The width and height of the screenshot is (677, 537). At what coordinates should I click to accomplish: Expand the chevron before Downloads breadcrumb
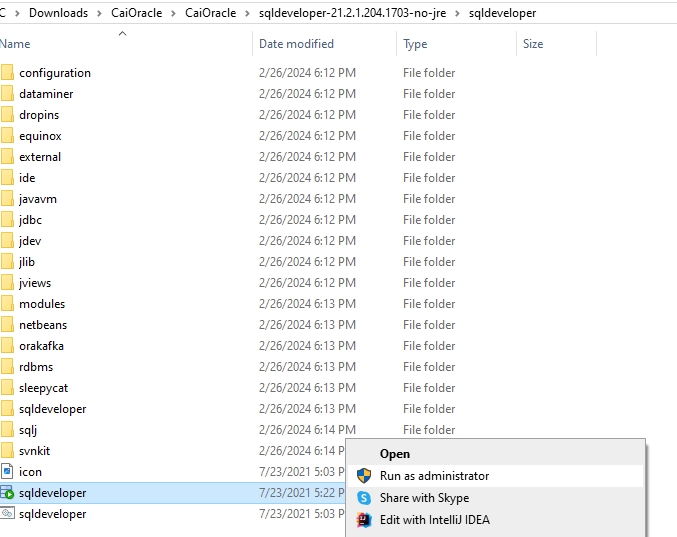coord(17,13)
